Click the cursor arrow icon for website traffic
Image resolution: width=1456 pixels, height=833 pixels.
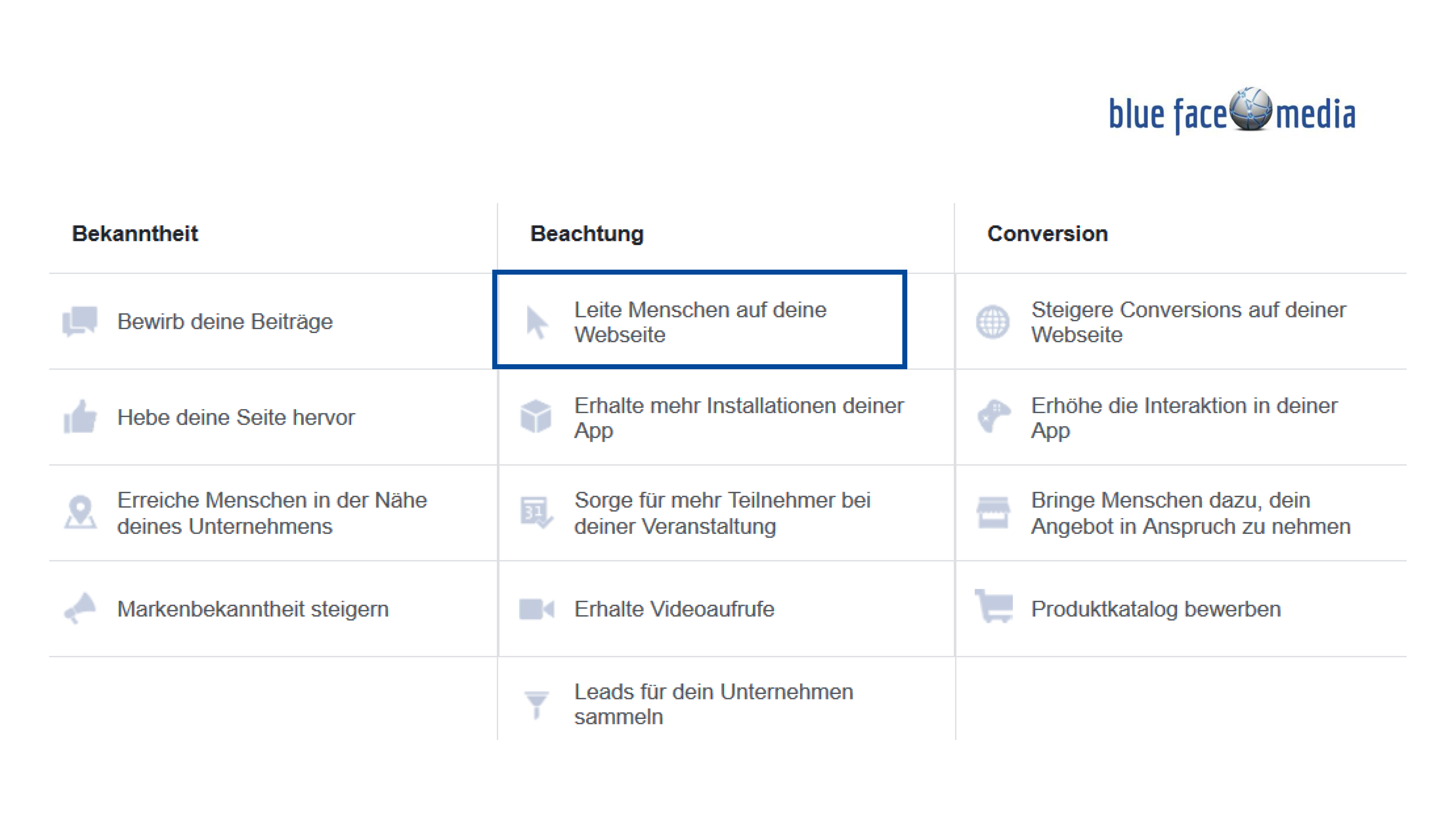[x=536, y=323]
